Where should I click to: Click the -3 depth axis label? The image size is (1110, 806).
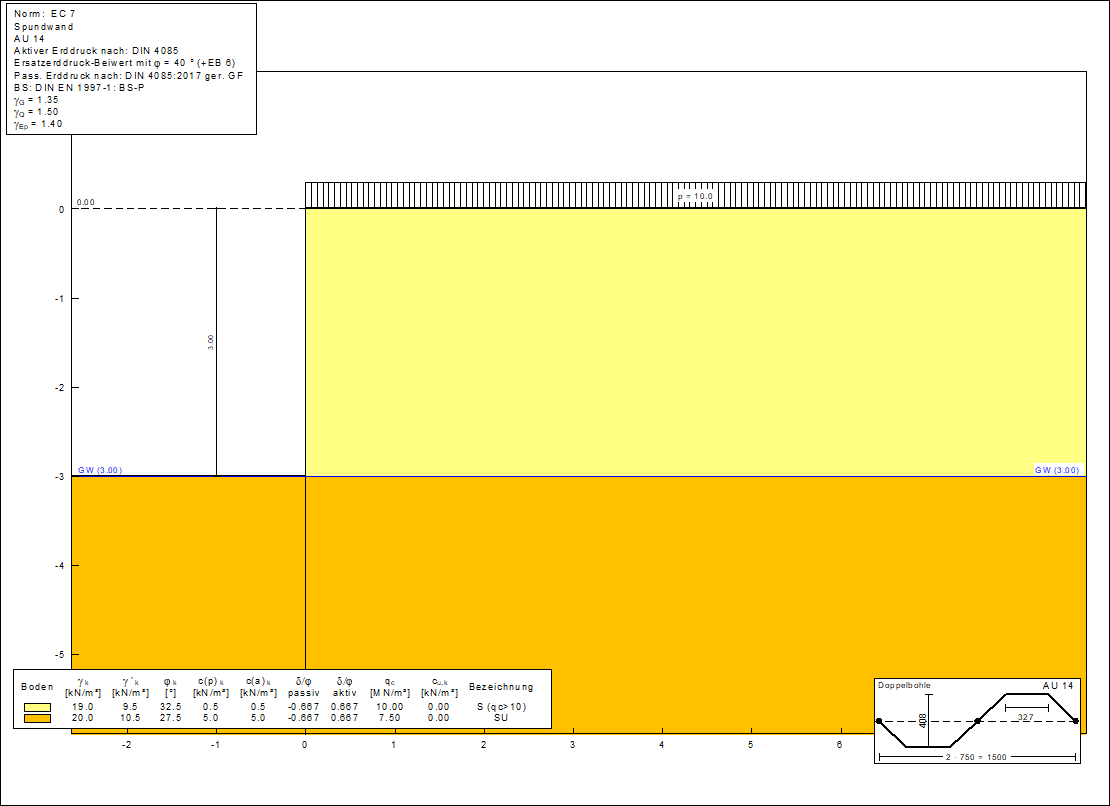click(x=60, y=477)
